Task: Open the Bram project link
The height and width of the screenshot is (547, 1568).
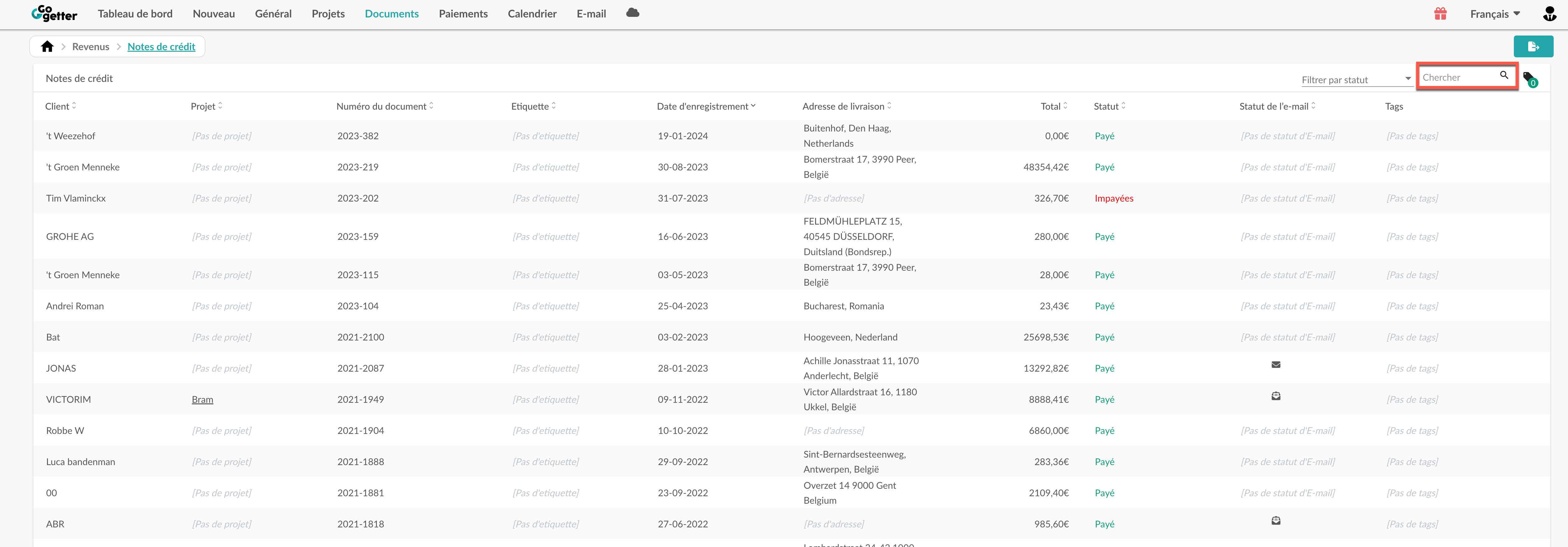Action: click(x=202, y=400)
